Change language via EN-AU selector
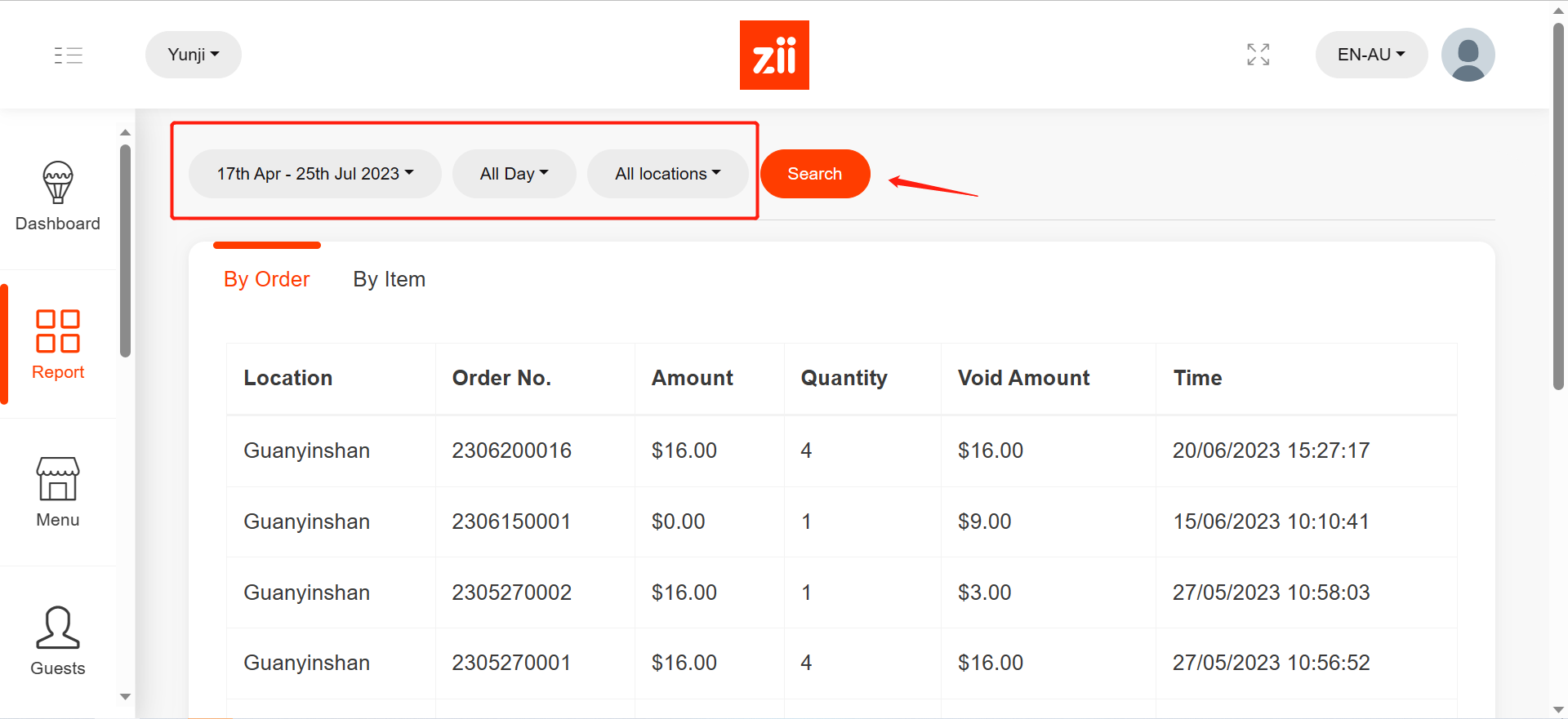 [x=1371, y=54]
